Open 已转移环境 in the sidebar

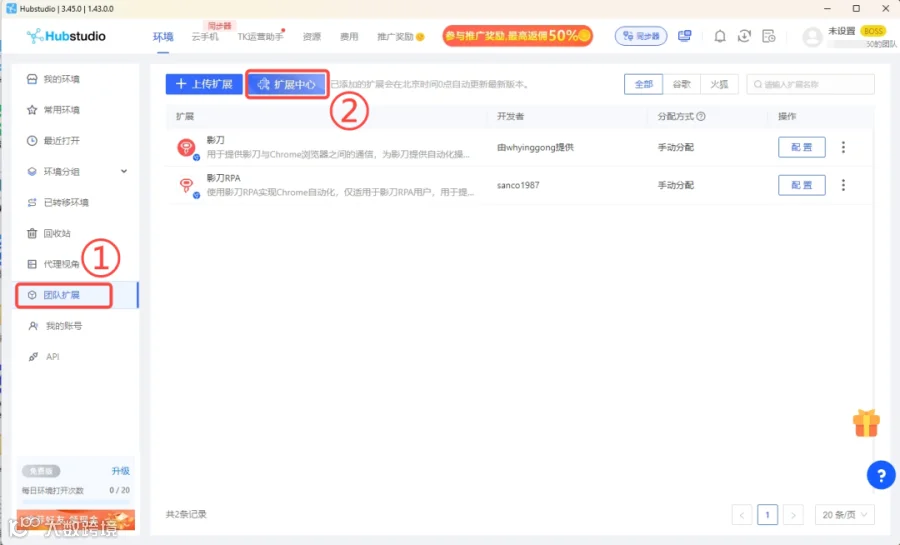tap(57, 203)
